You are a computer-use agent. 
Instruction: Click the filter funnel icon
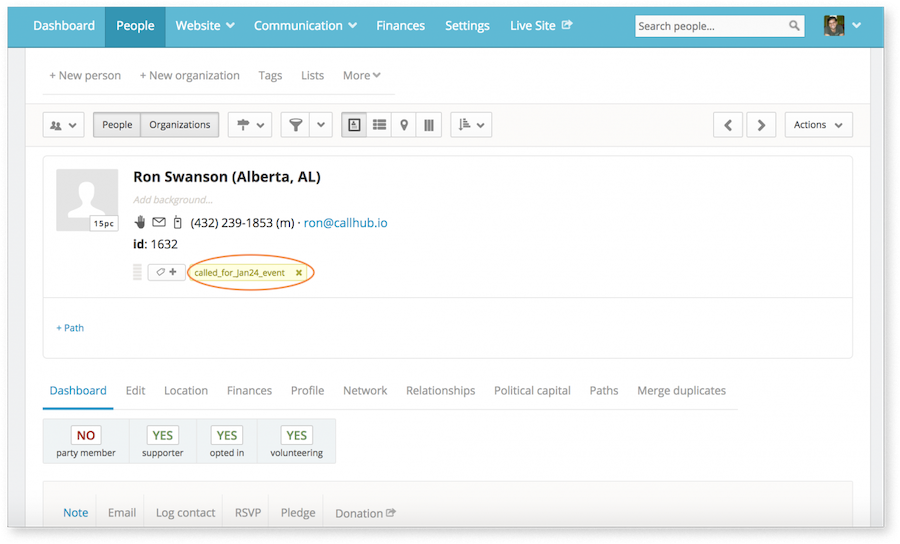pos(295,125)
